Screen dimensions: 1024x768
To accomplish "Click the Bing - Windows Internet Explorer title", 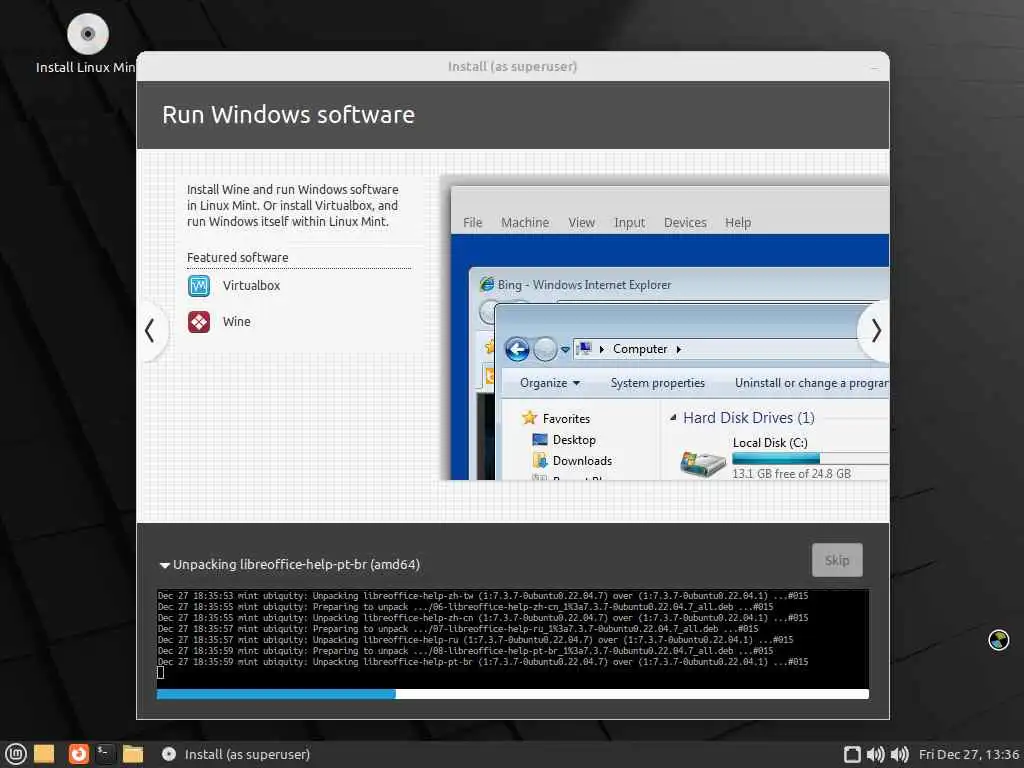I will (x=584, y=285).
